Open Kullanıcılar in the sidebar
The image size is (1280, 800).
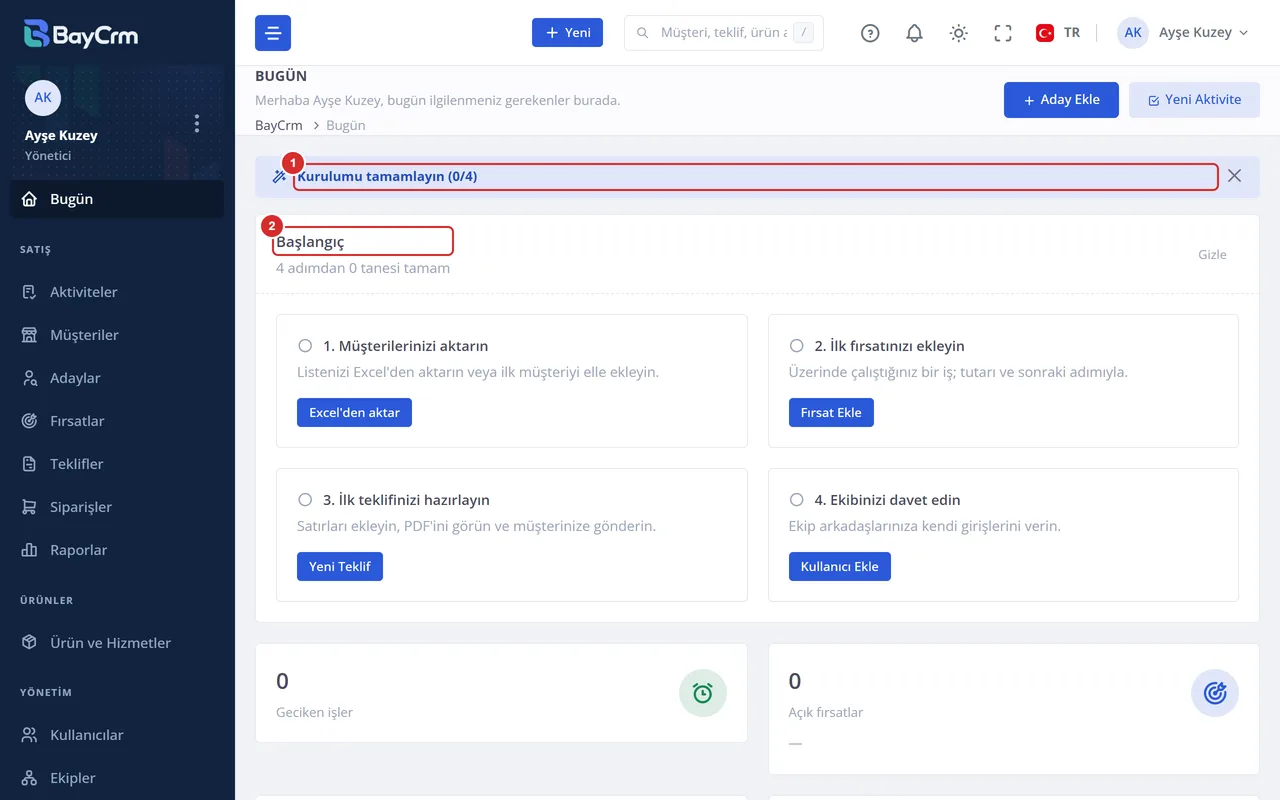coord(117,735)
